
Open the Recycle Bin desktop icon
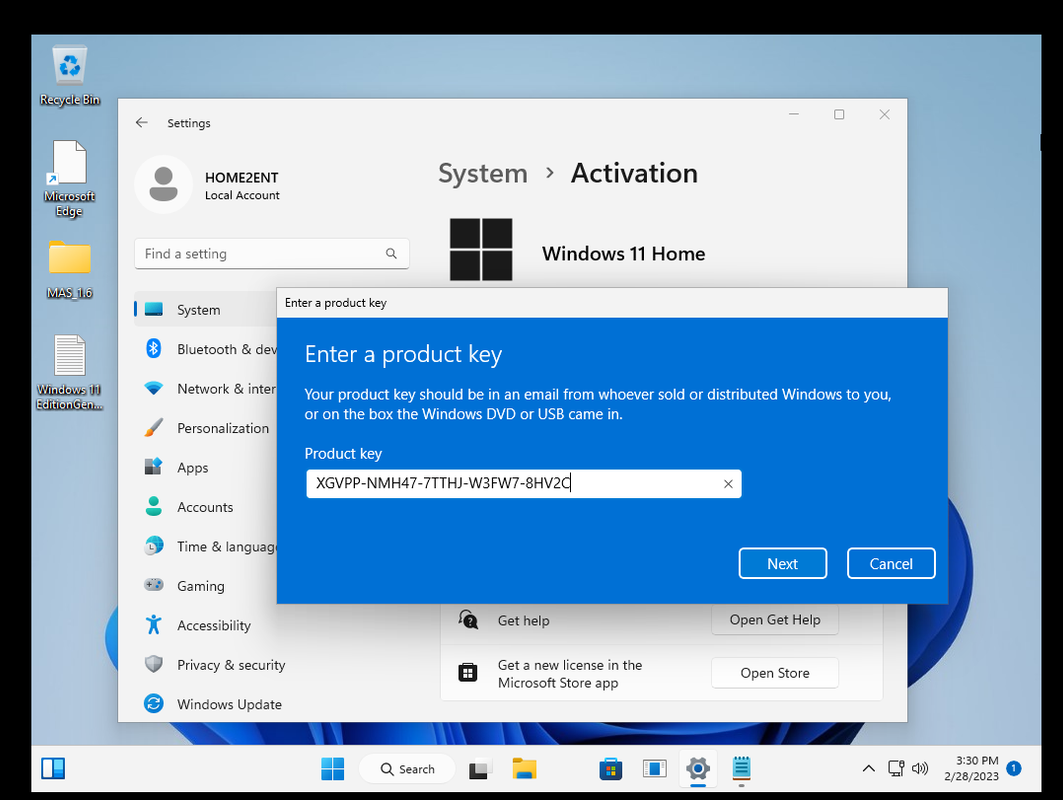point(70,76)
